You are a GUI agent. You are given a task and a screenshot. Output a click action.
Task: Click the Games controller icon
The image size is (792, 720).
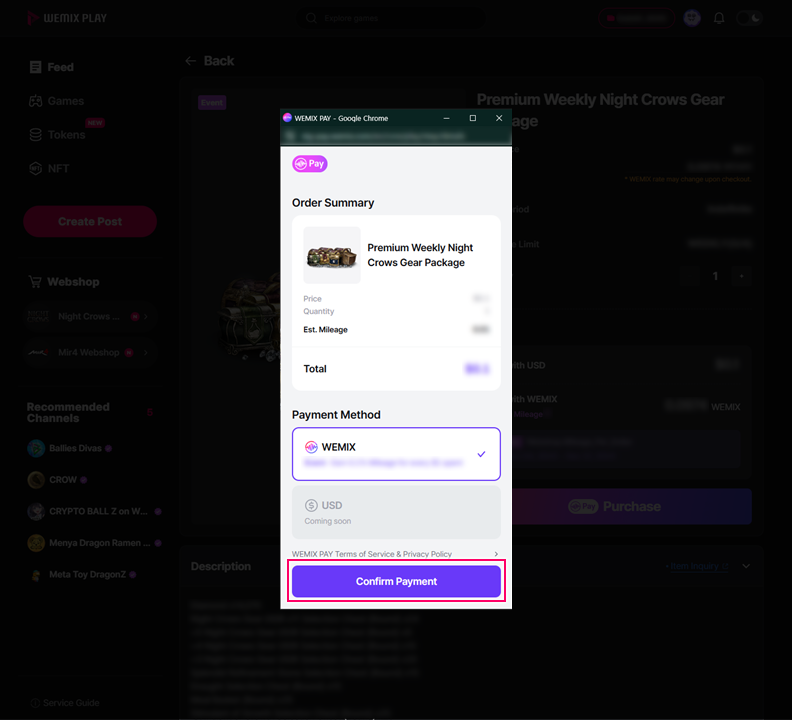(35, 101)
